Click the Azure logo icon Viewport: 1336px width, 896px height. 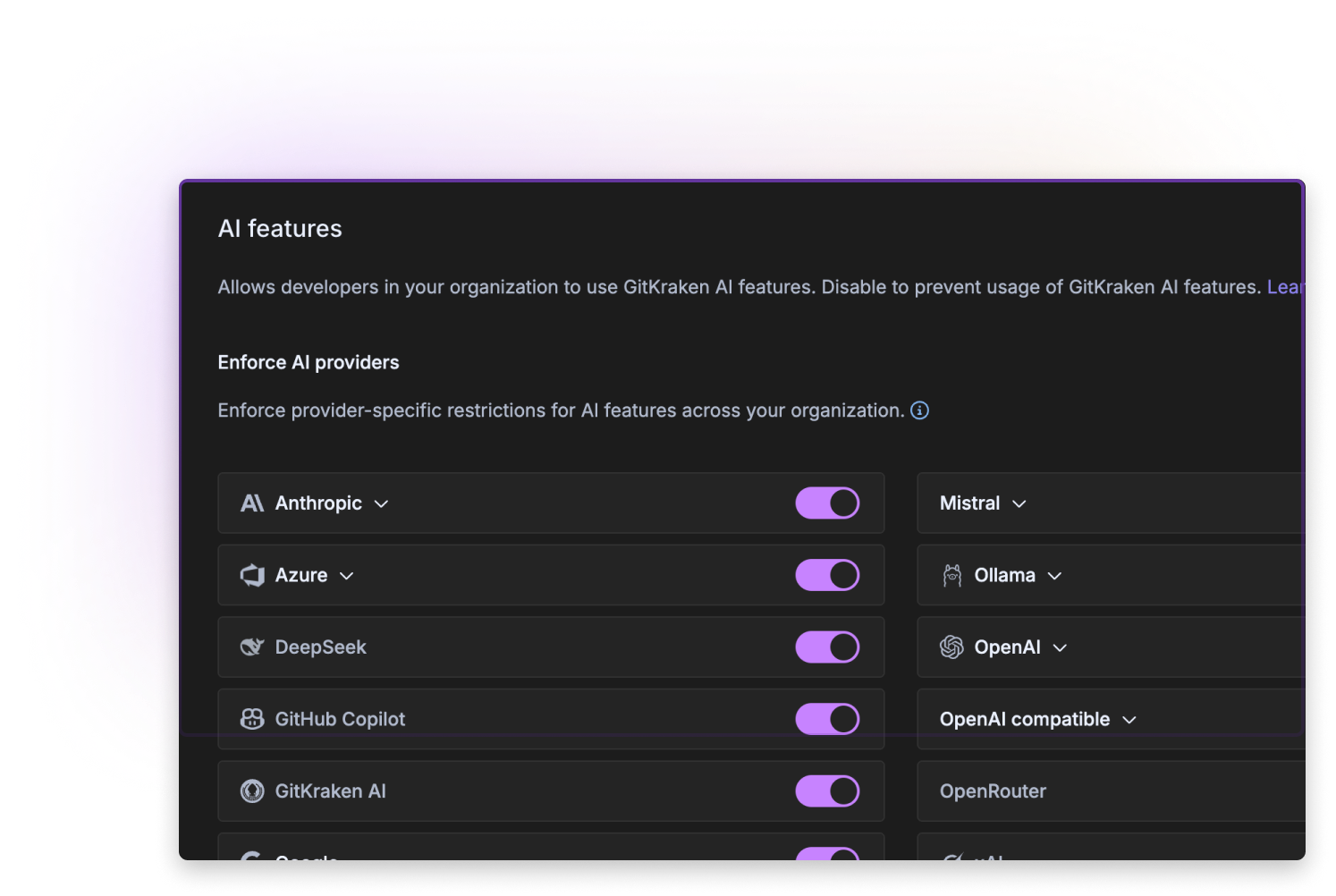click(252, 575)
